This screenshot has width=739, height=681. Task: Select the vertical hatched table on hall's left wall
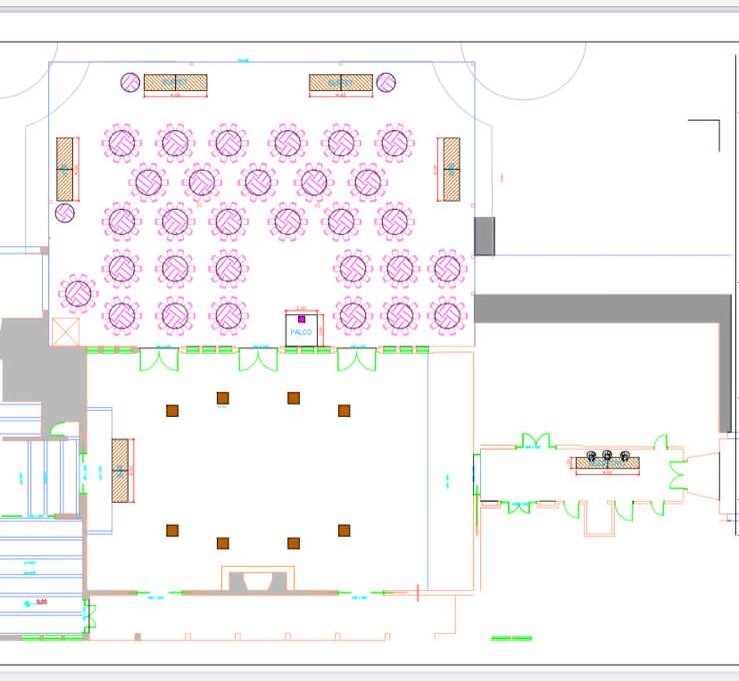point(65,168)
